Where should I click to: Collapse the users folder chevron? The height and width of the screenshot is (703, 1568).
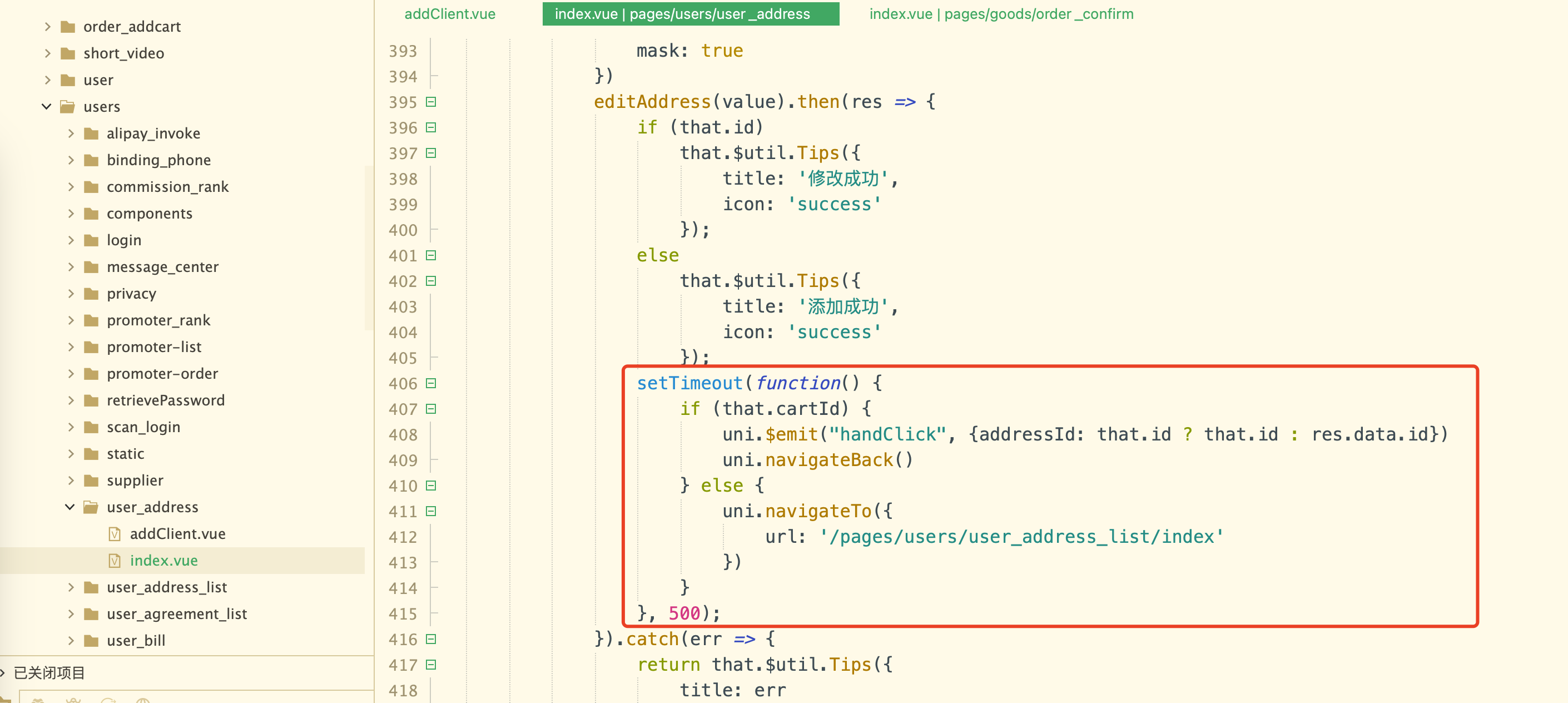point(47,107)
